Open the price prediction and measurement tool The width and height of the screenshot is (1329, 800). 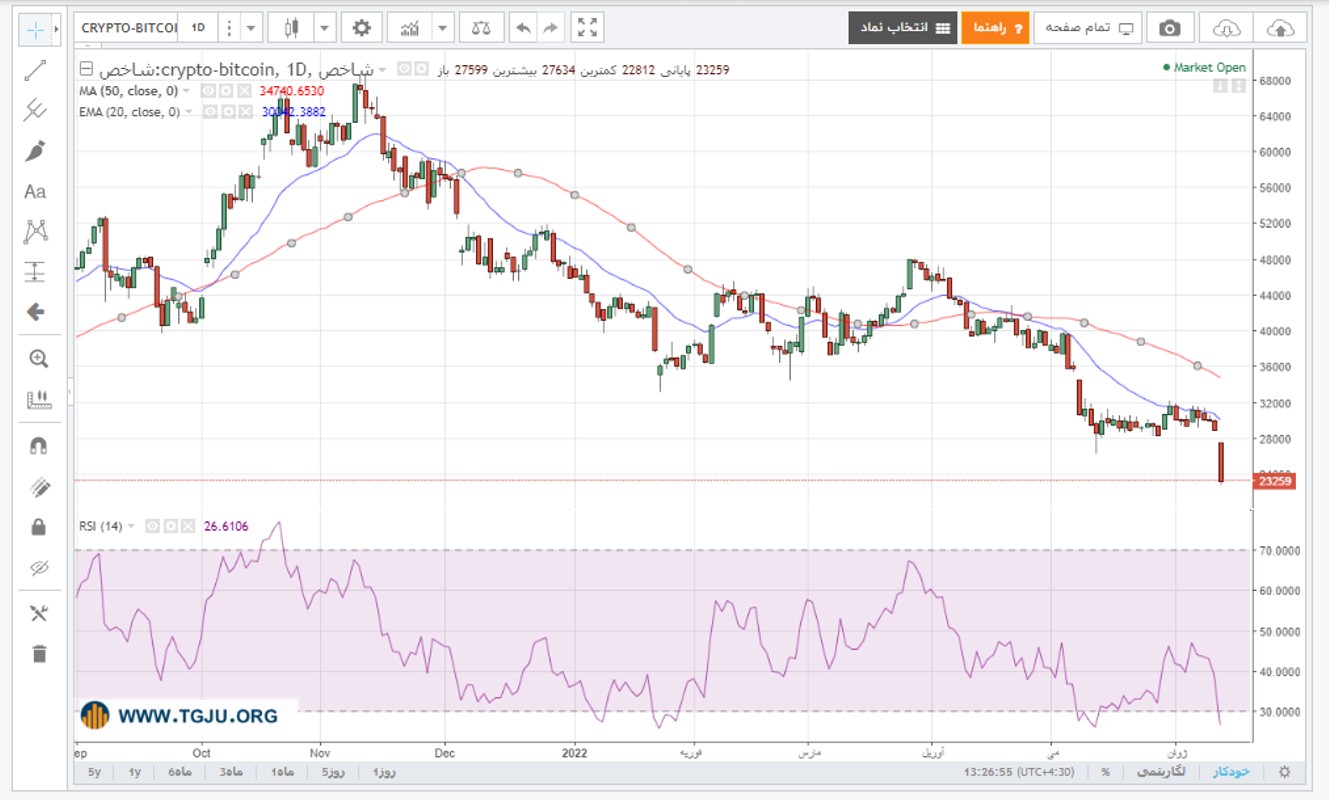click(x=36, y=272)
